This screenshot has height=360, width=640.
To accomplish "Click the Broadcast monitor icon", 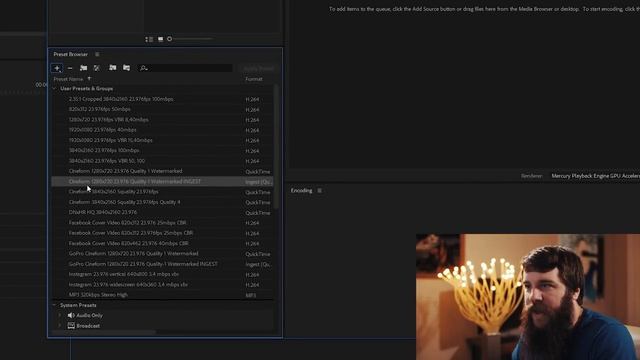I will [71, 326].
